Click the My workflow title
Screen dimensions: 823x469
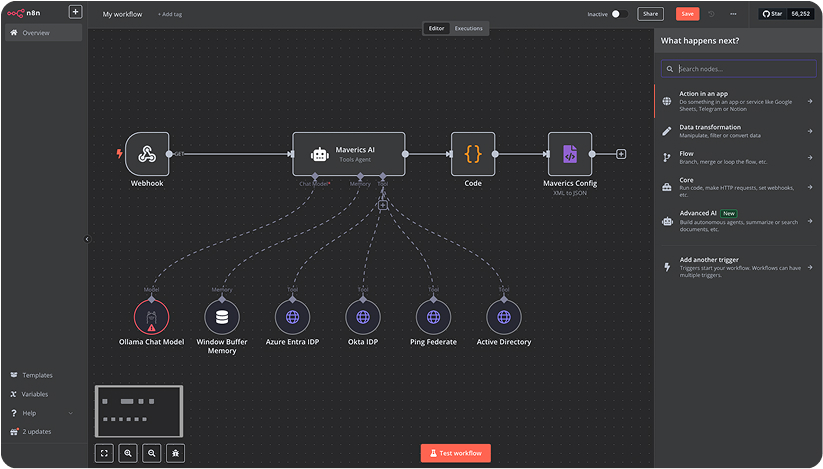coord(122,14)
